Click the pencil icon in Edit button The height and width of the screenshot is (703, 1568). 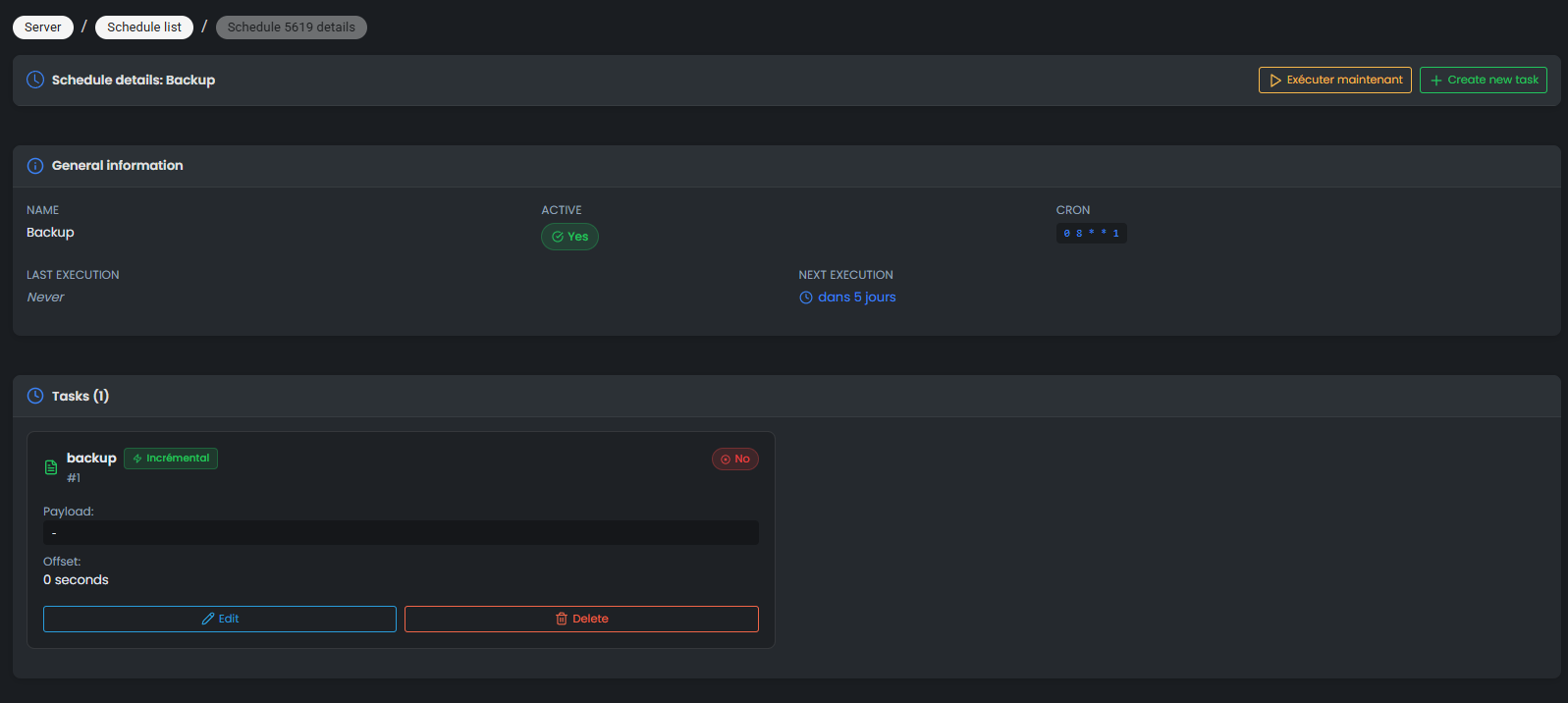pos(208,619)
